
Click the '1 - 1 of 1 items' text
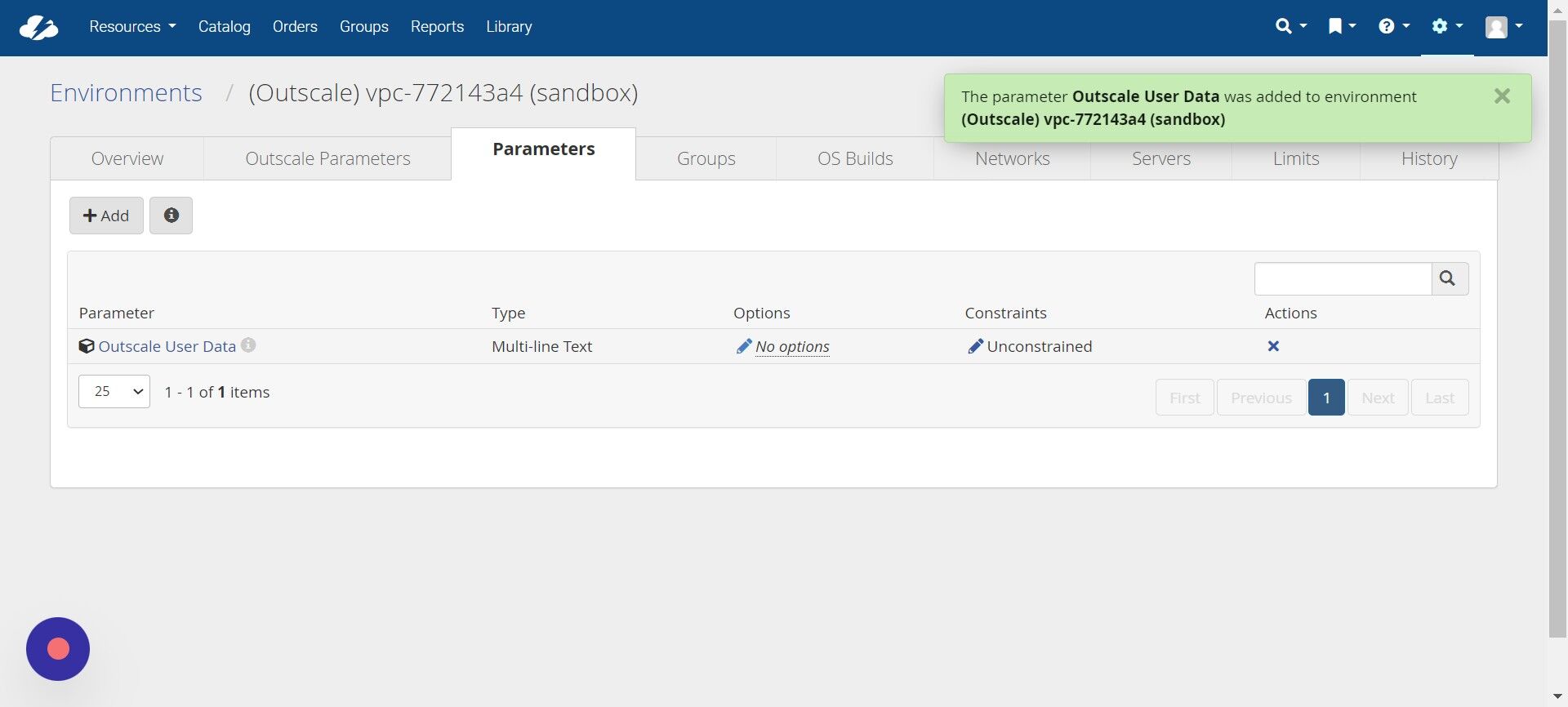pos(217,392)
